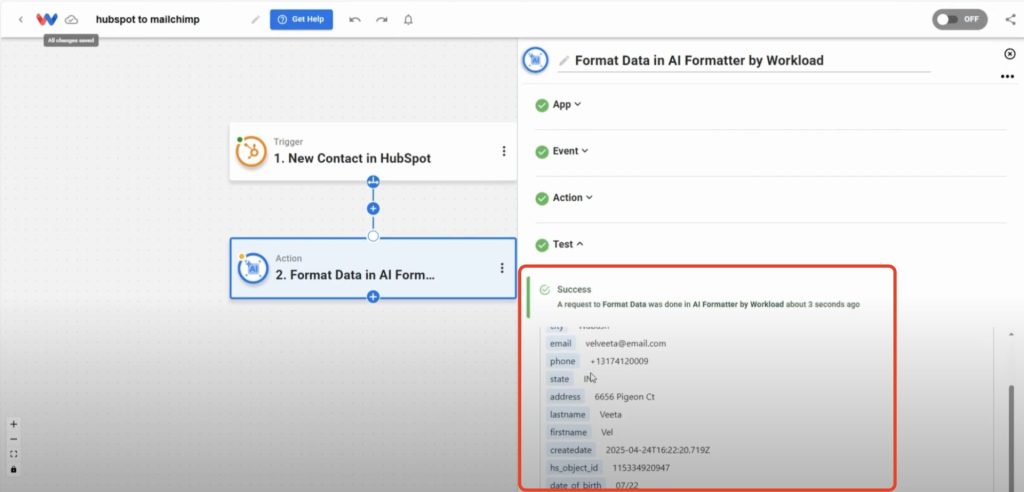Click the createdate timestamp value

point(658,450)
